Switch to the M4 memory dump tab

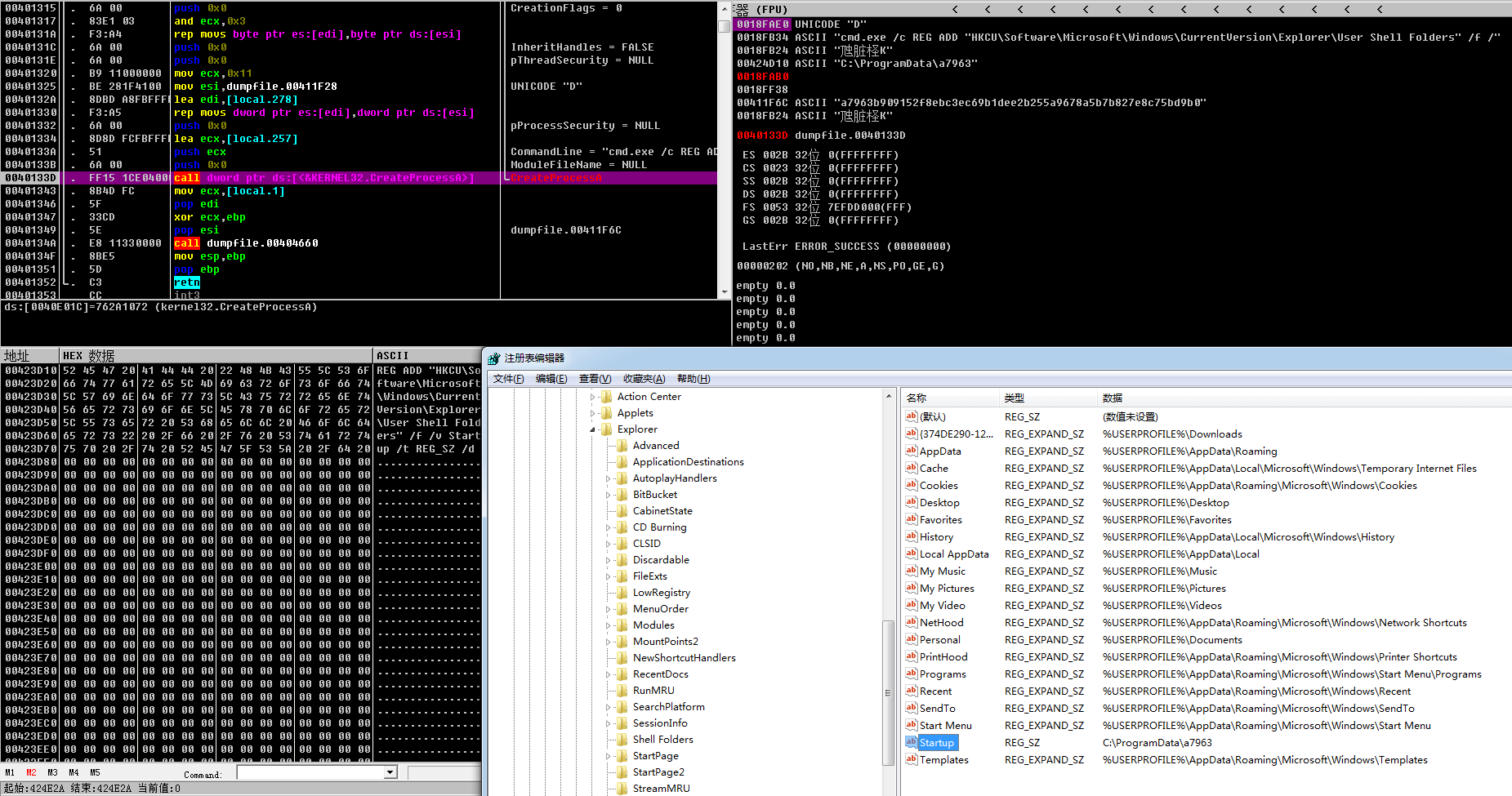pos(74,772)
